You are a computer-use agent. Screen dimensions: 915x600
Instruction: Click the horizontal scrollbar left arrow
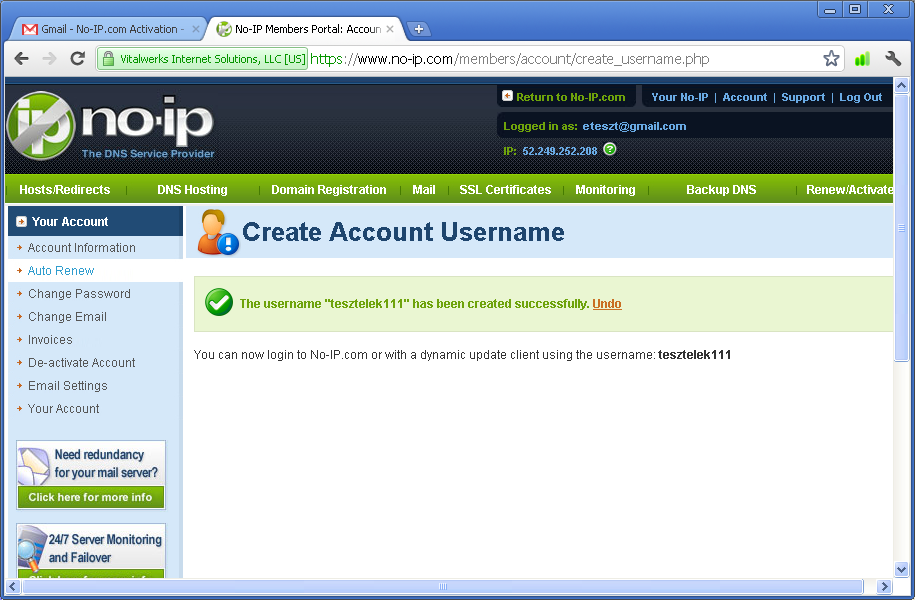tap(13, 586)
